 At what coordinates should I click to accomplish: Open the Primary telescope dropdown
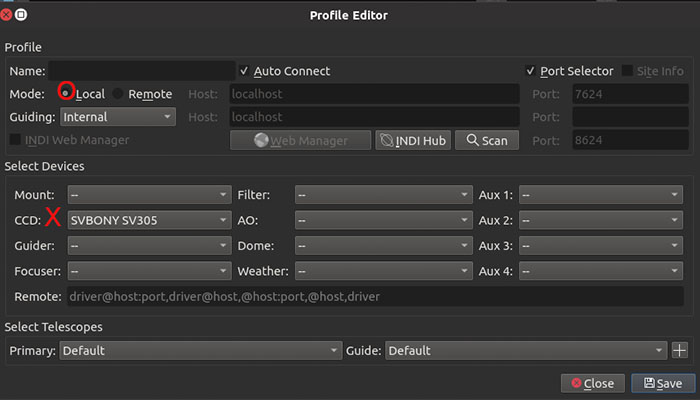(x=200, y=351)
